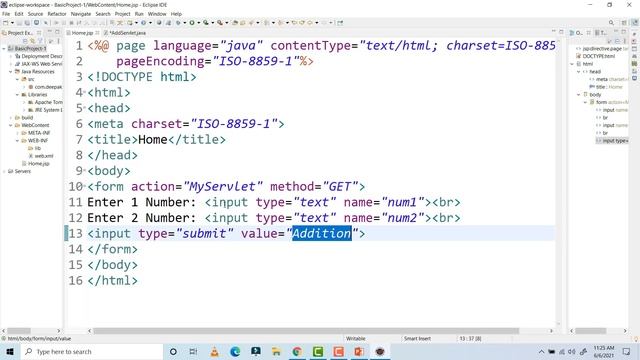This screenshot has height=360, width=640.
Task: Open the Navigate menu
Action: coord(81,14)
